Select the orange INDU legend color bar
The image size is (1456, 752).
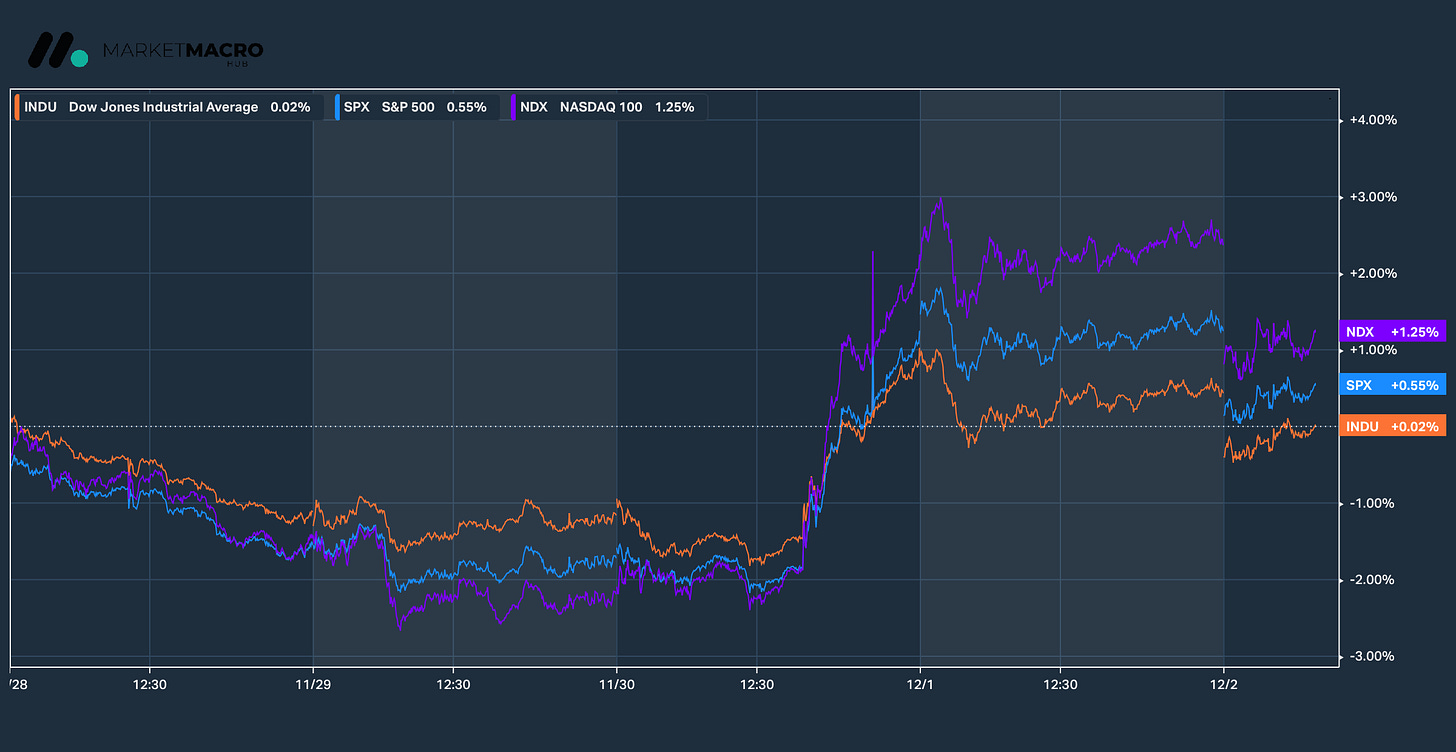point(17,106)
